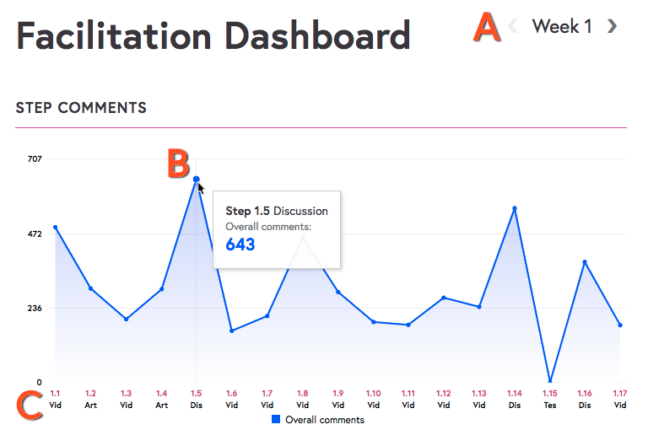Image resolution: width=648 pixels, height=446 pixels.
Task: Click the Facilitation Dashboard title
Action: coord(213,37)
